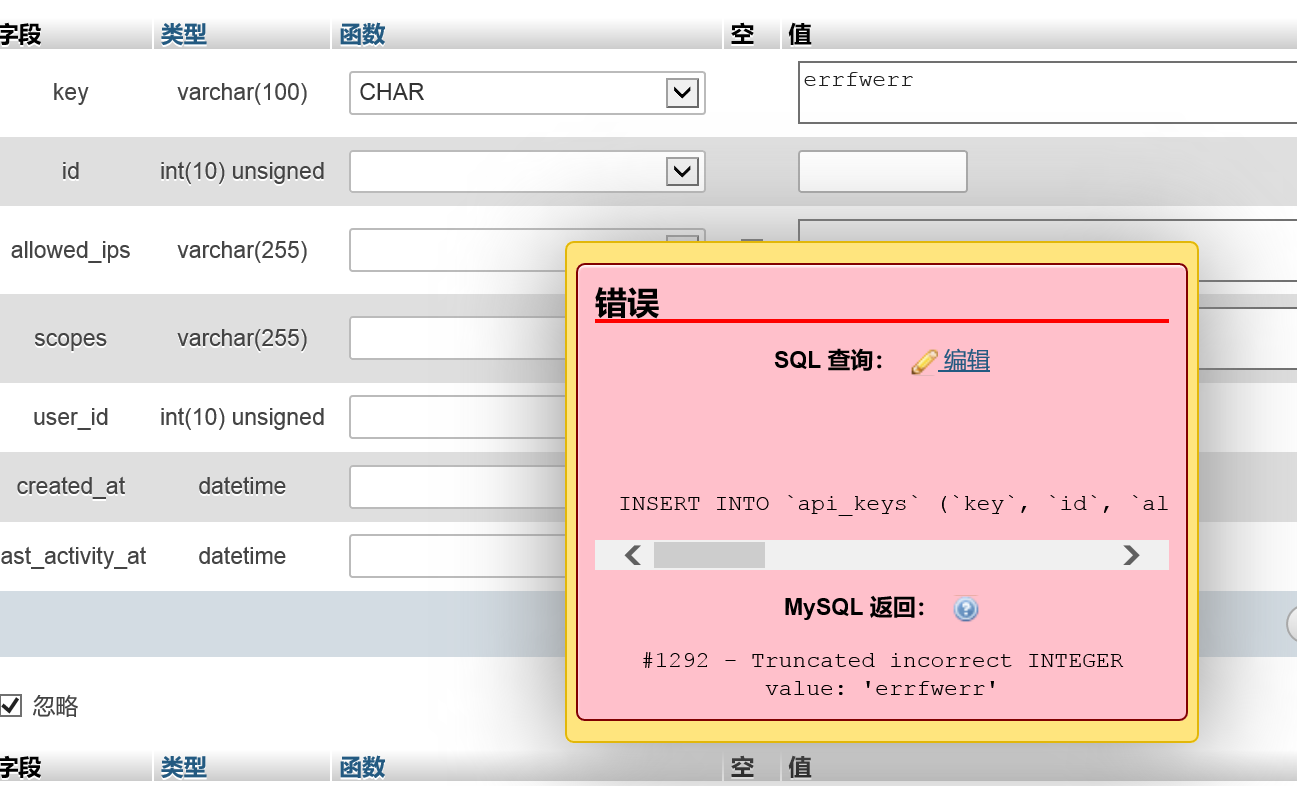Click the pencil edit icon beside SQL 查询
The image size is (1297, 786).
coord(925,361)
